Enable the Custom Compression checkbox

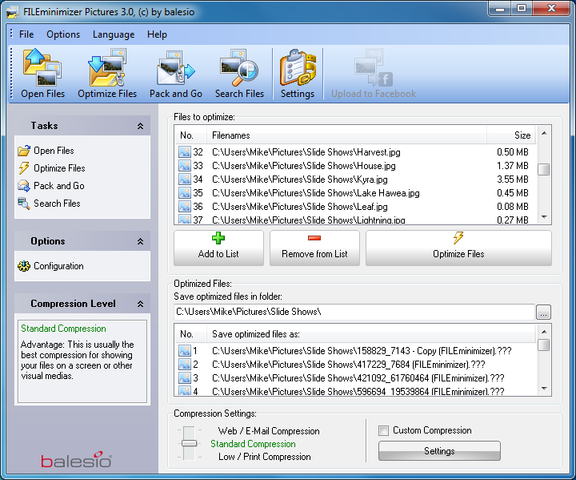(384, 430)
